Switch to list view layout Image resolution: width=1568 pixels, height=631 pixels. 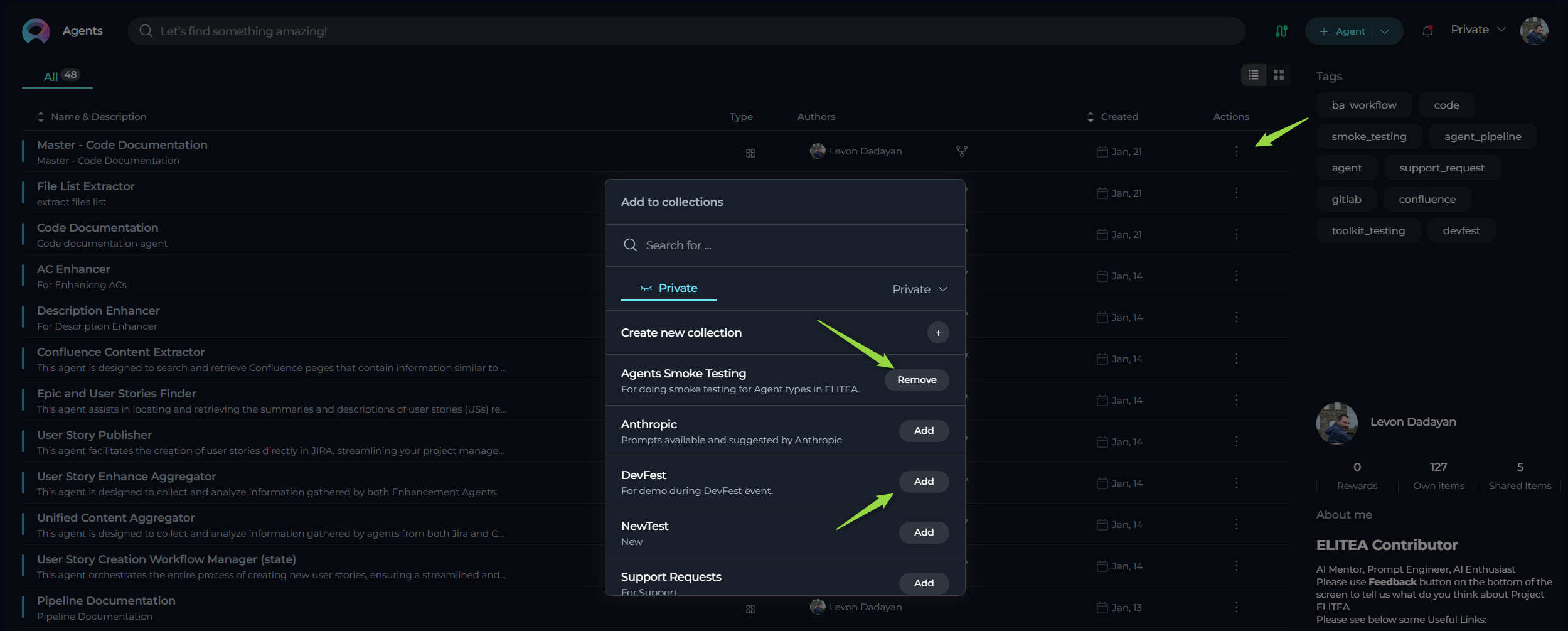[x=1254, y=75]
